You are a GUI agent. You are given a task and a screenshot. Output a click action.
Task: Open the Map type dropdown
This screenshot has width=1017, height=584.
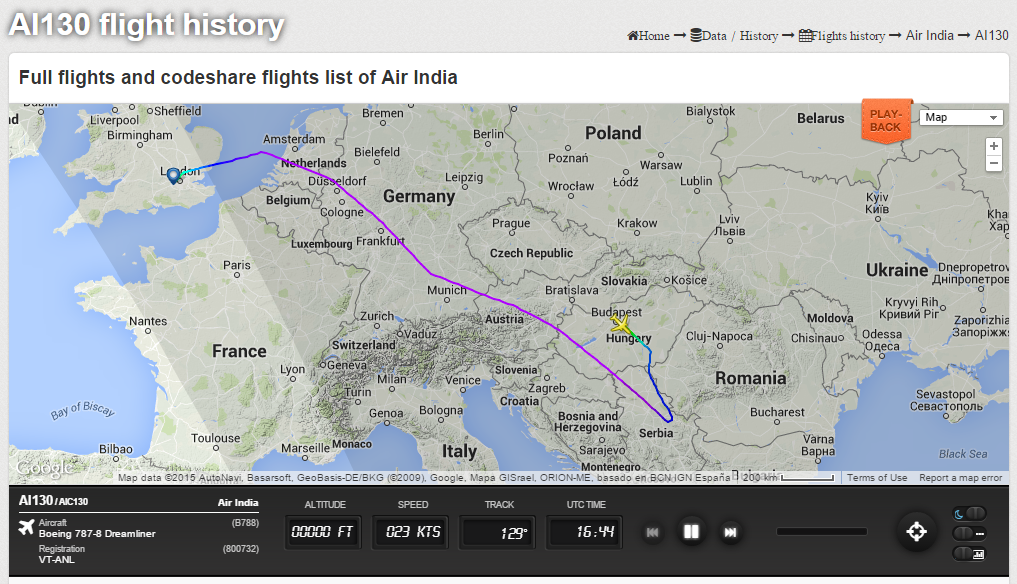pos(959,117)
